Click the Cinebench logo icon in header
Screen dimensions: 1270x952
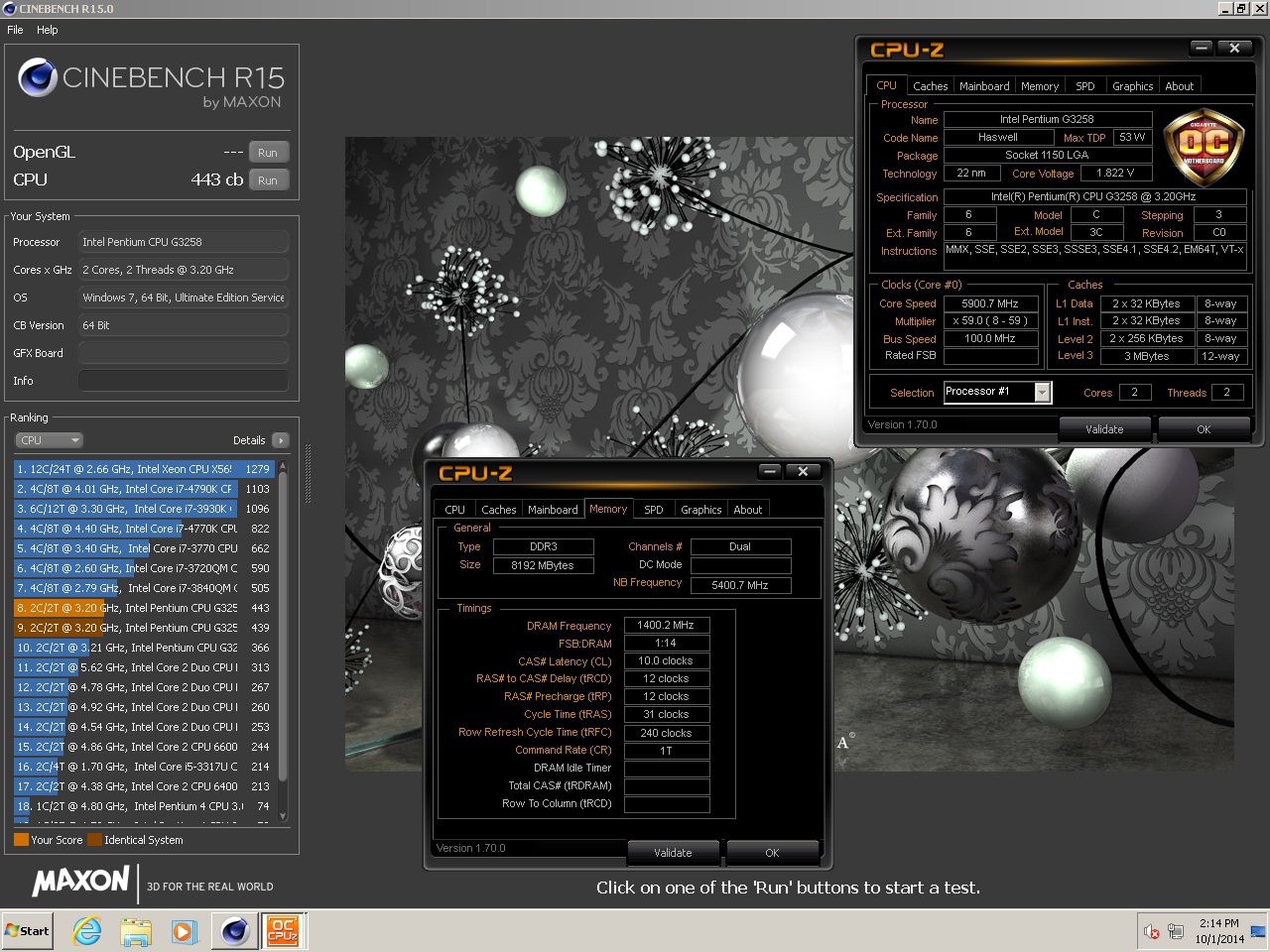pos(38,77)
